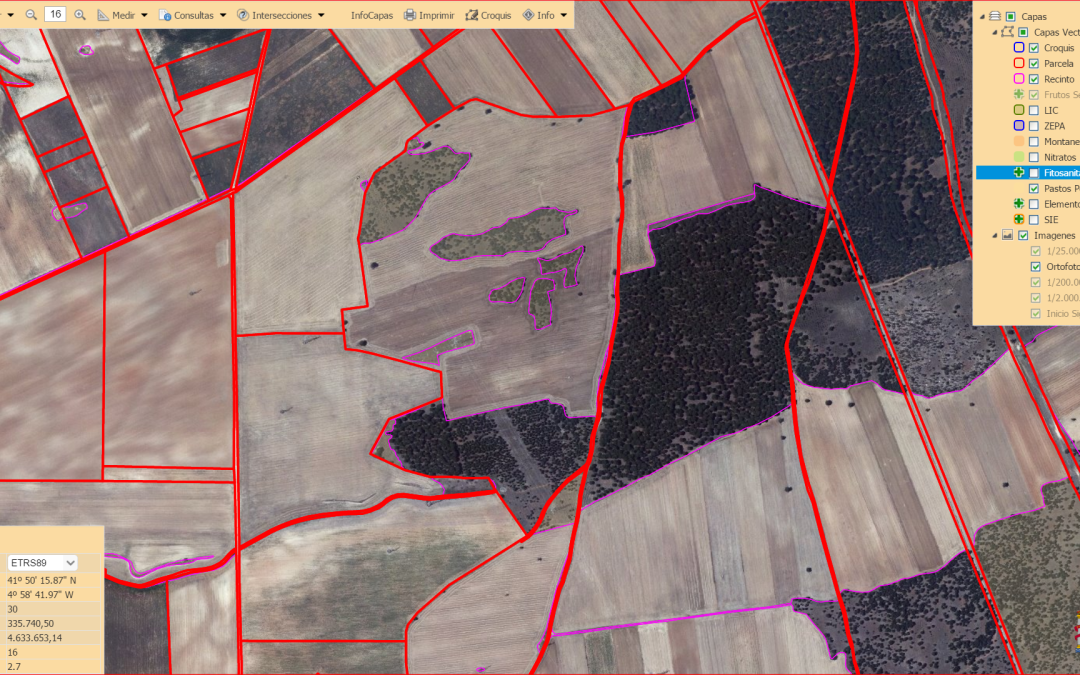Enable the ZEPA layer checkbox

point(1034,126)
